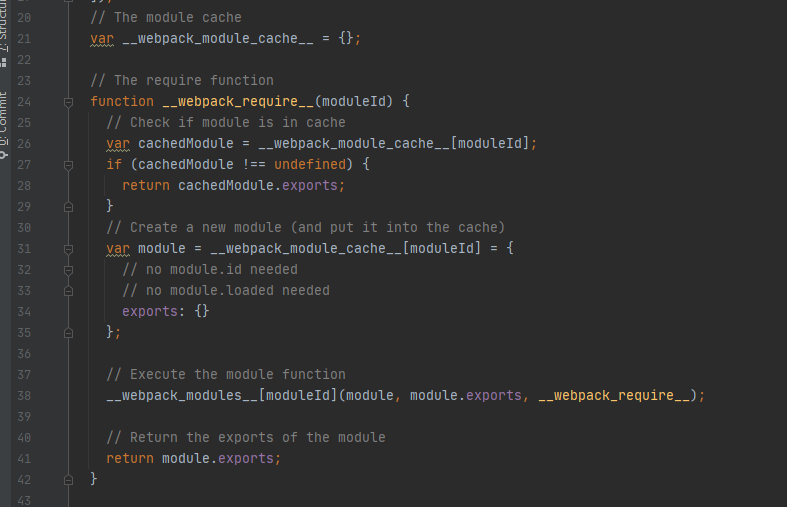Image resolution: width=787 pixels, height=507 pixels.
Task: Click comment 'The module cache'
Action: point(166,18)
